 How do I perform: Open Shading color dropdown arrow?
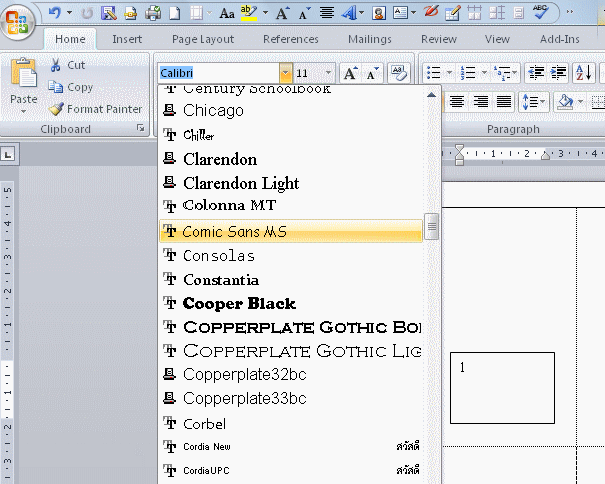(x=580, y=102)
